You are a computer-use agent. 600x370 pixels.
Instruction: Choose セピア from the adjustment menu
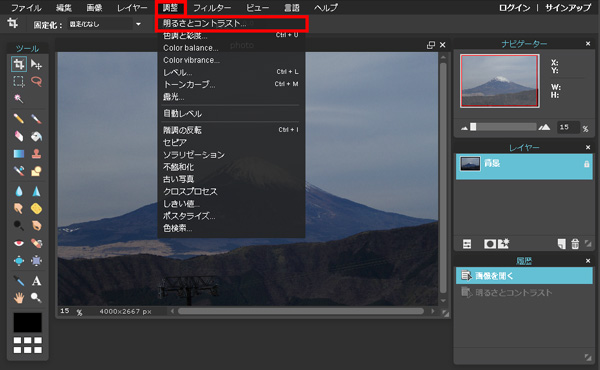[175, 142]
